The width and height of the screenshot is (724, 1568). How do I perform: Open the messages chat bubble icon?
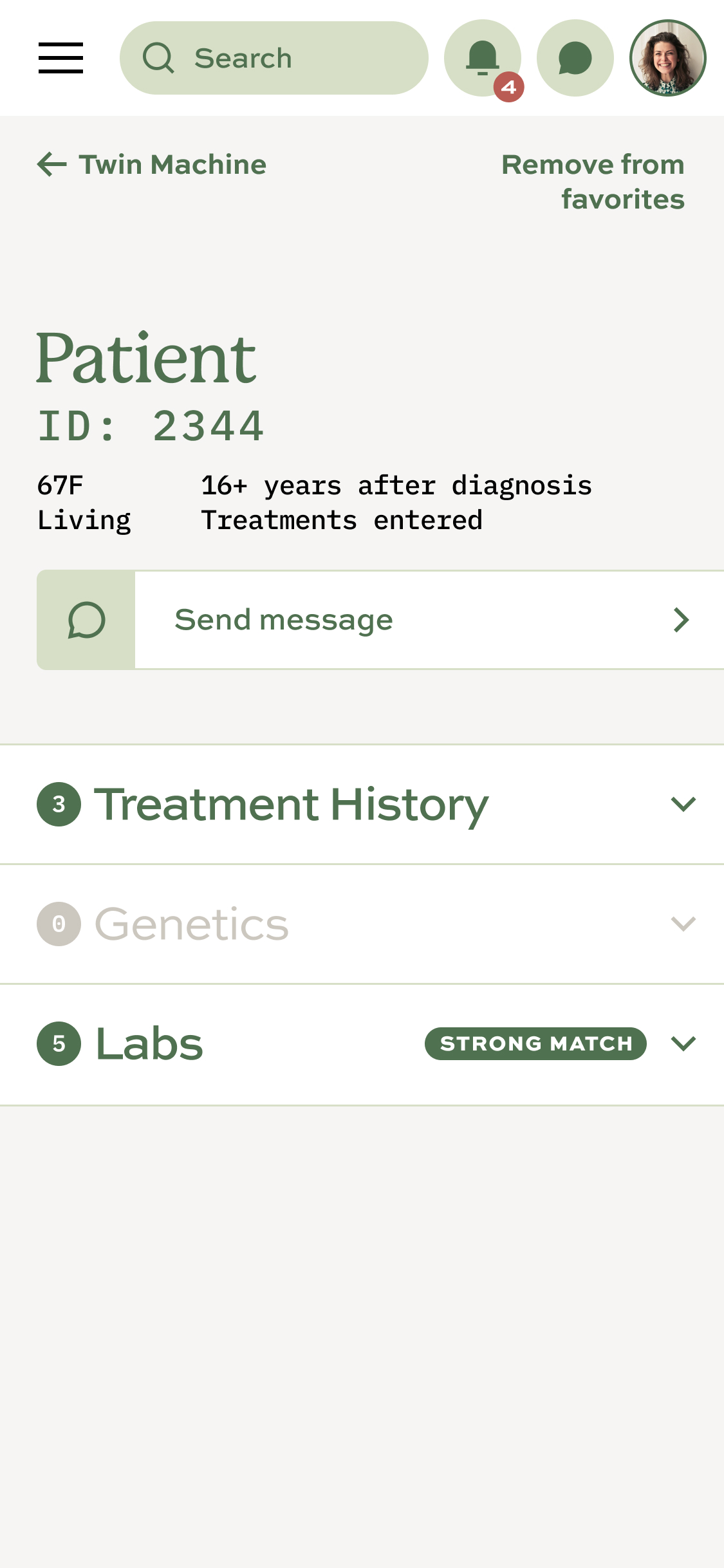coord(575,58)
